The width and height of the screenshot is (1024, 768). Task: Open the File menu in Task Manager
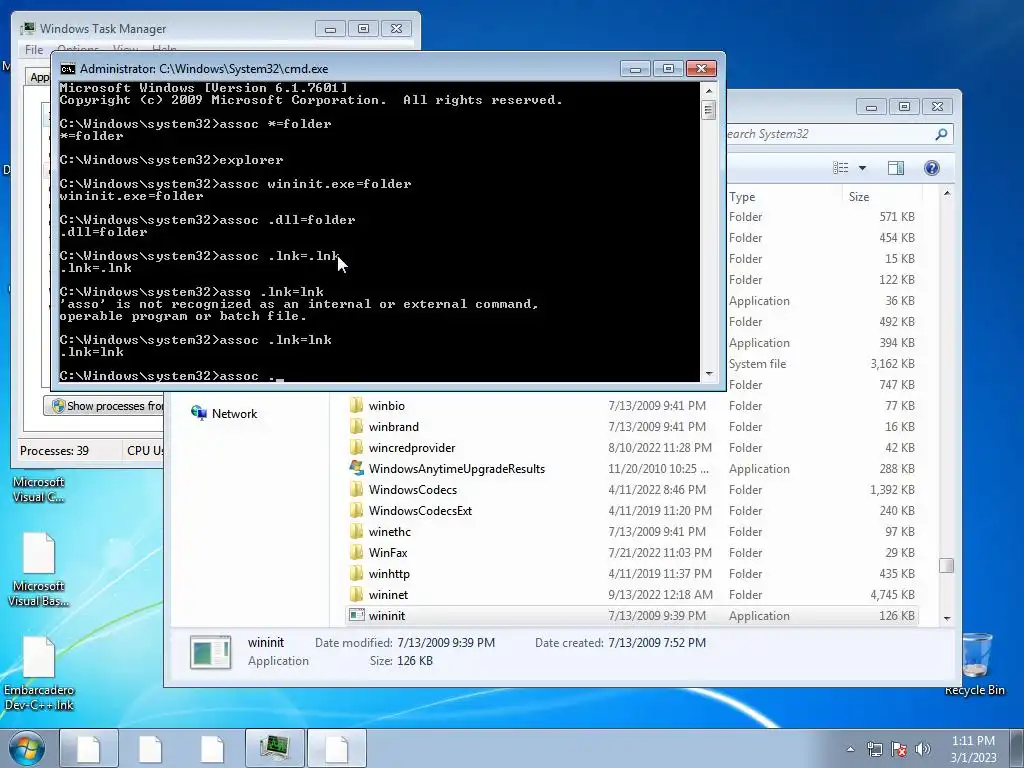click(34, 50)
